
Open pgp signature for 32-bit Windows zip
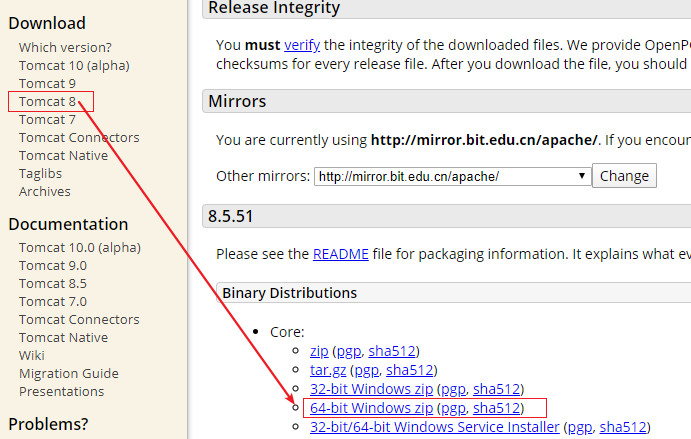tap(453, 390)
